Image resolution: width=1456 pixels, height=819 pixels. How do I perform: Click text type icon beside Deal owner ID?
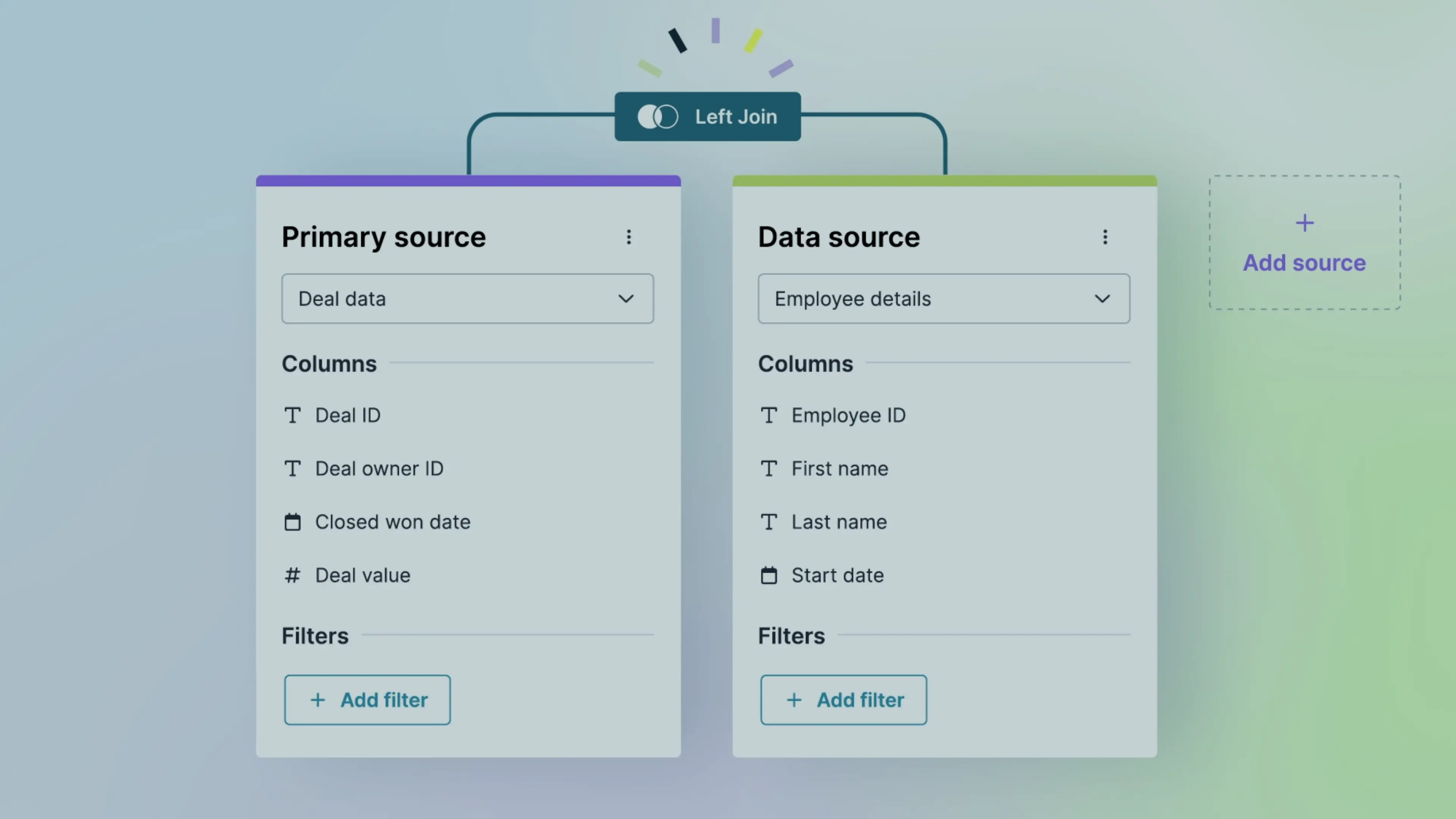(x=292, y=469)
